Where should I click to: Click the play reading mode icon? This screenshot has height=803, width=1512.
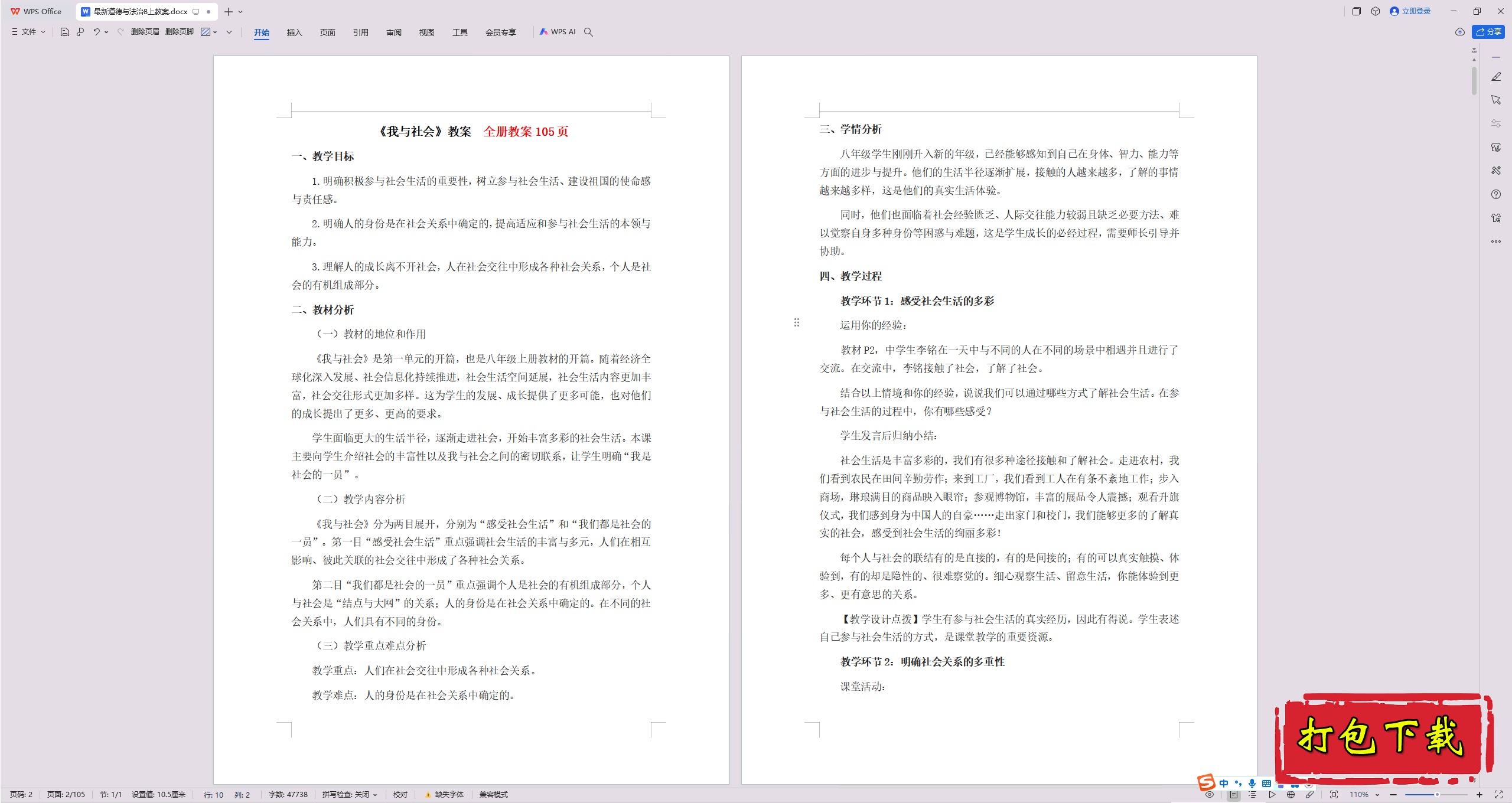click(x=1272, y=795)
